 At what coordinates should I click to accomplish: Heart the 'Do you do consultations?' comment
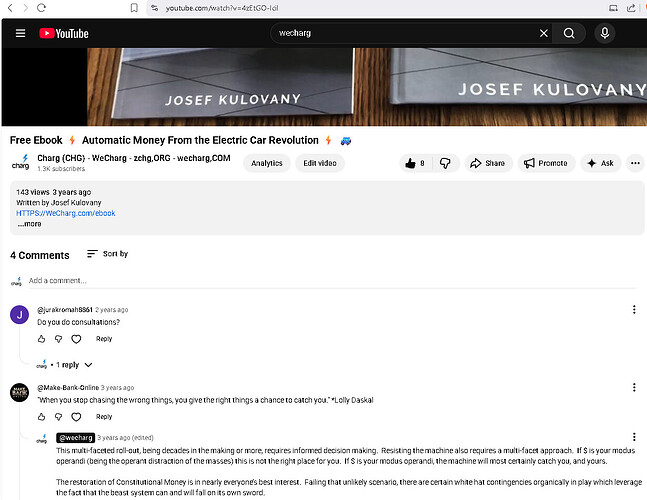tap(76, 339)
